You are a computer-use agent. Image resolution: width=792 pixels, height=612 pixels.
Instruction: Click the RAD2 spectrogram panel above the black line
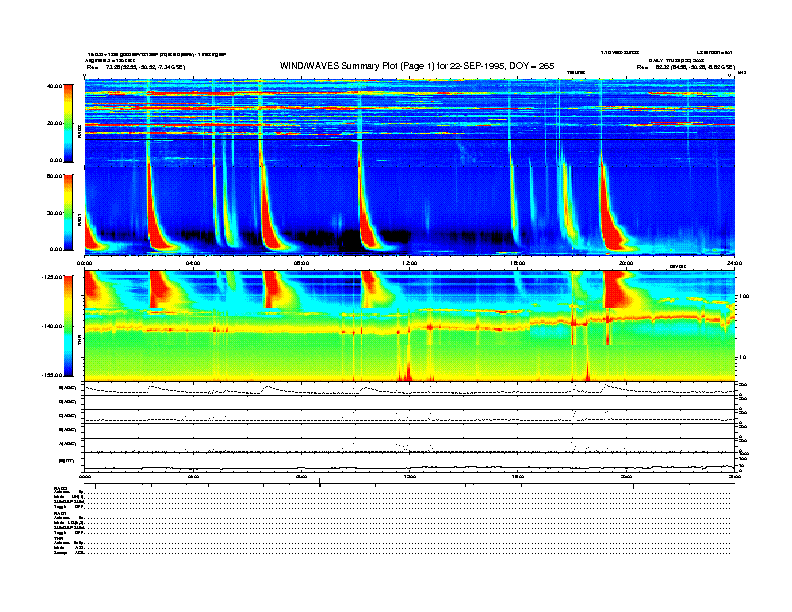click(x=410, y=109)
